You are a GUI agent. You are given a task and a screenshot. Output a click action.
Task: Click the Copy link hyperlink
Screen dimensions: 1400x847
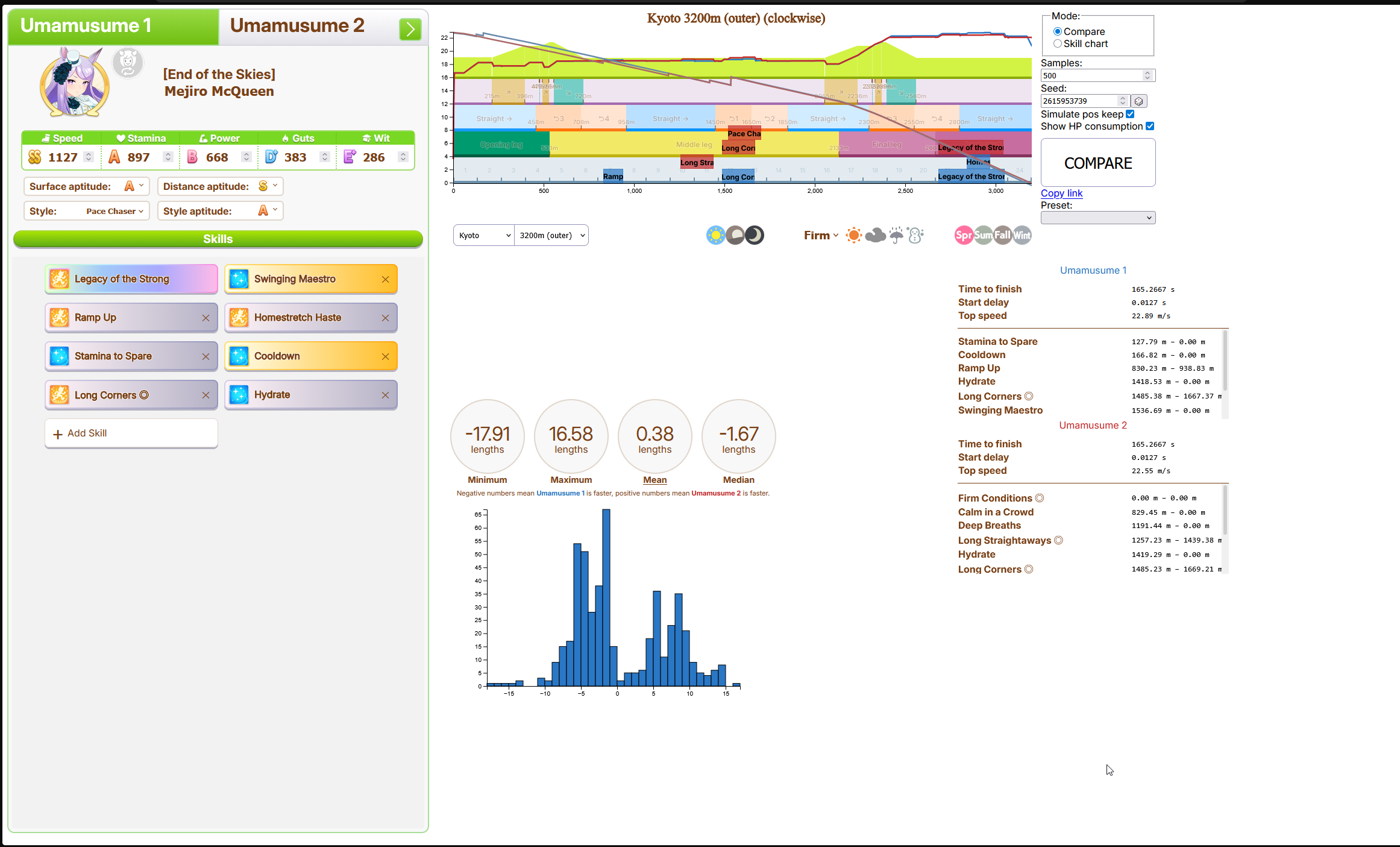[x=1061, y=193]
